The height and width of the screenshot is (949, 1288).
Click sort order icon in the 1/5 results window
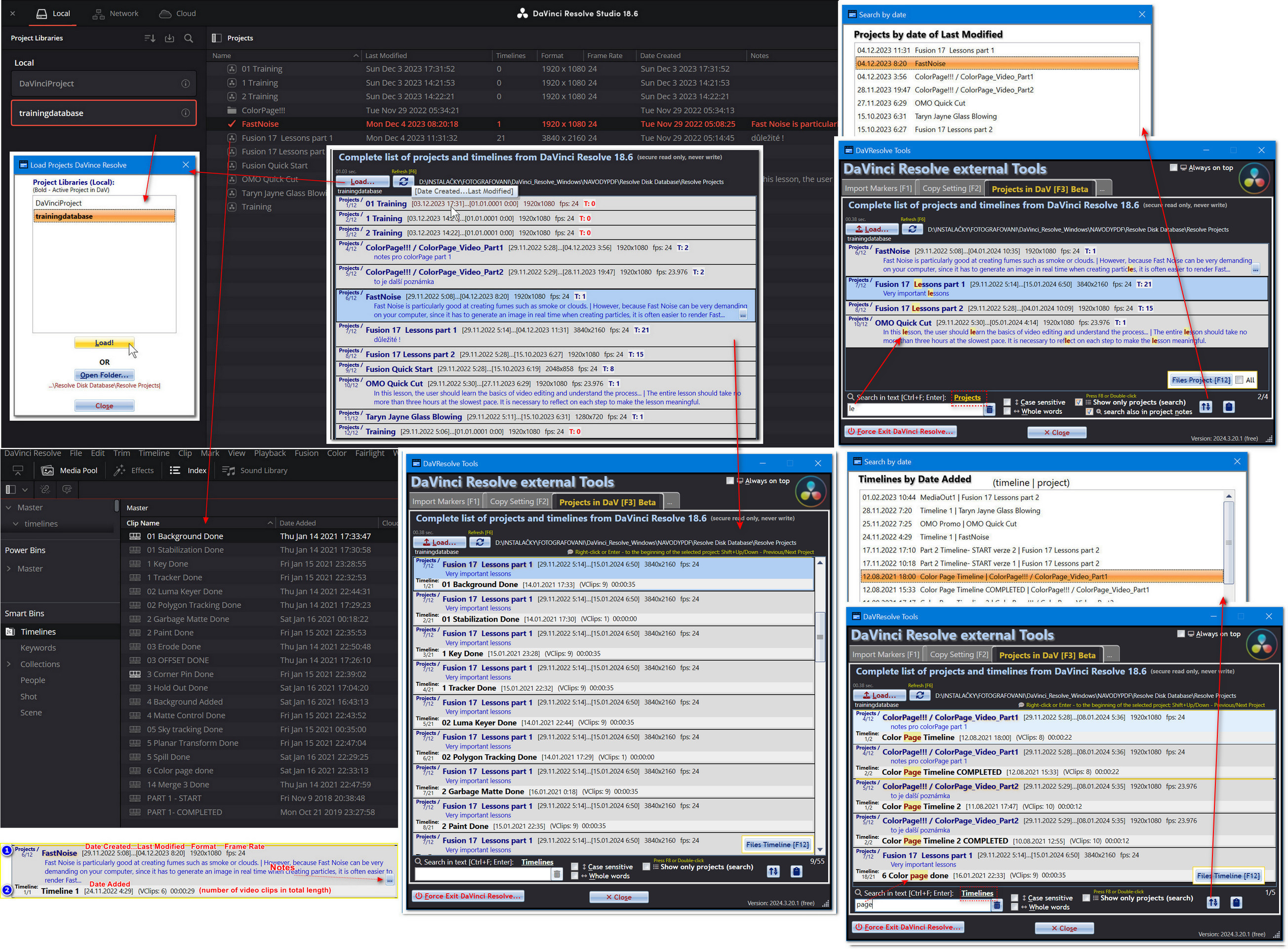point(1213,903)
